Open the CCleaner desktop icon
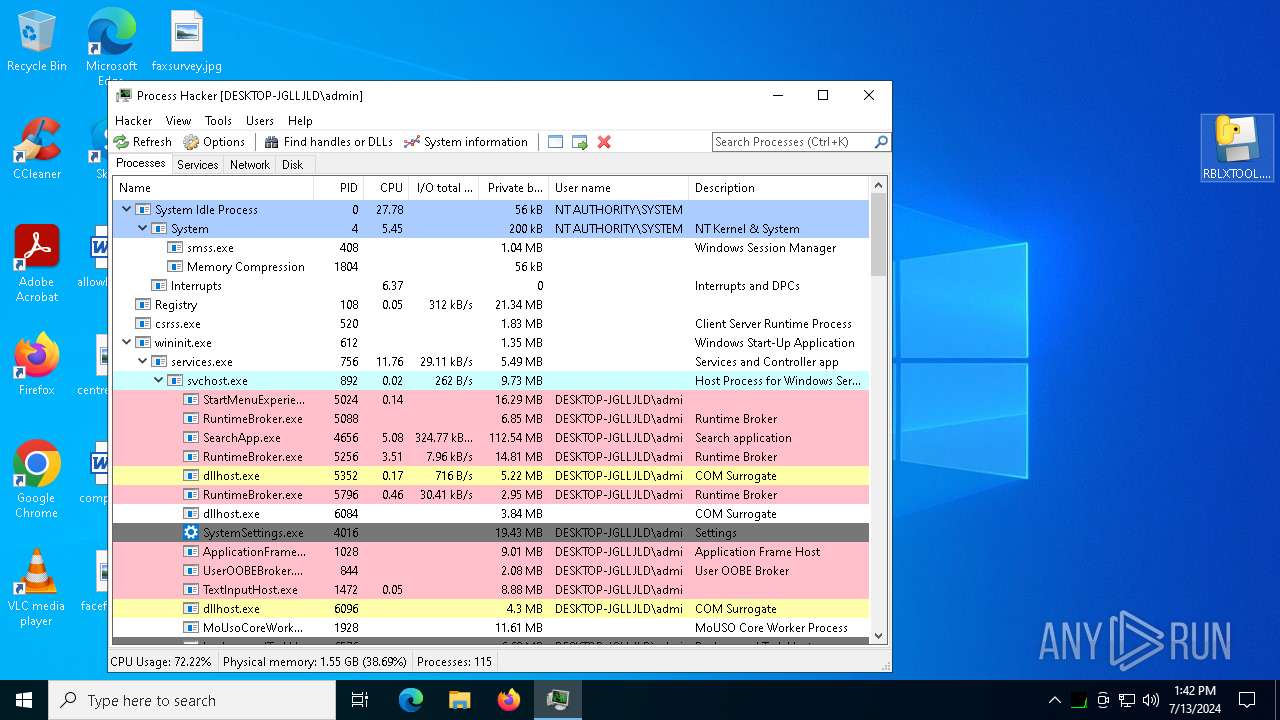 click(x=37, y=150)
